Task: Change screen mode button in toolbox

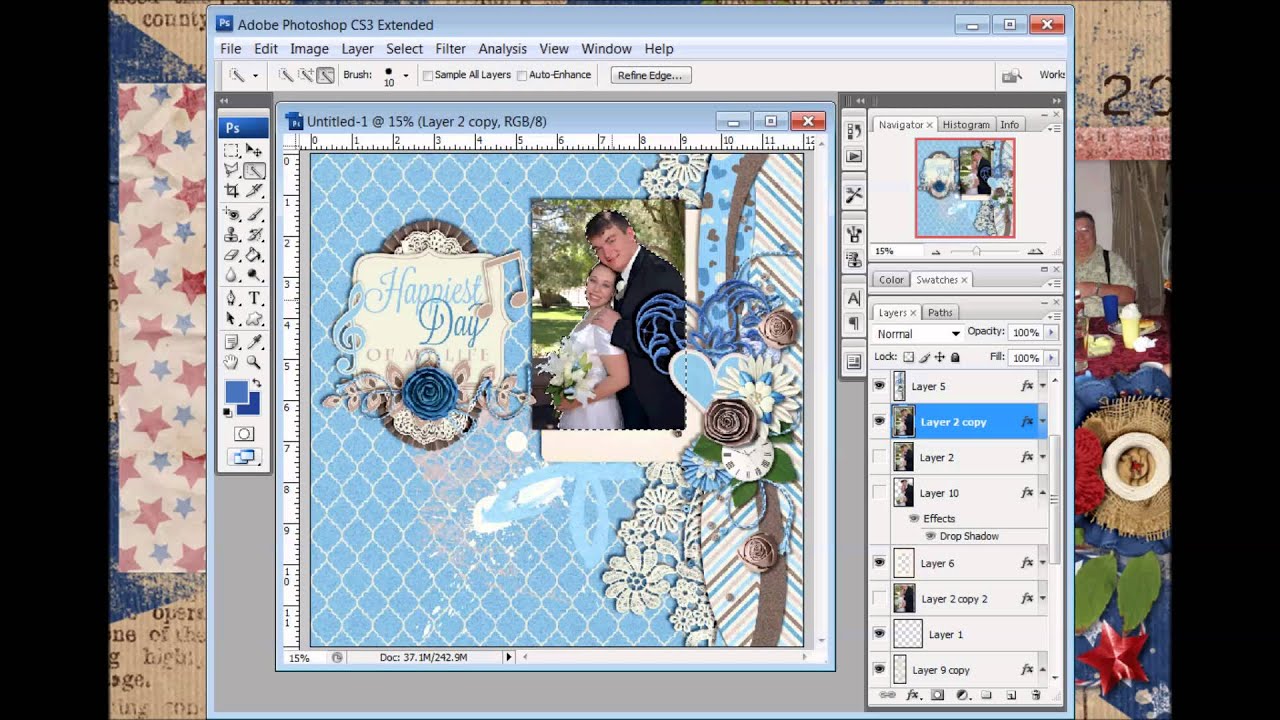Action: [x=244, y=457]
